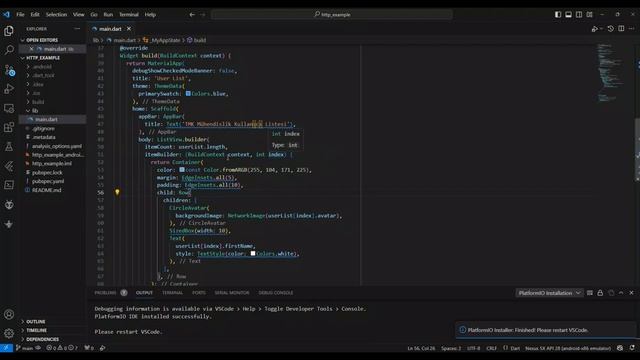This screenshot has height=360, width=640.
Task: Toggle secondary side bar layout button
Action: [x=579, y=14]
